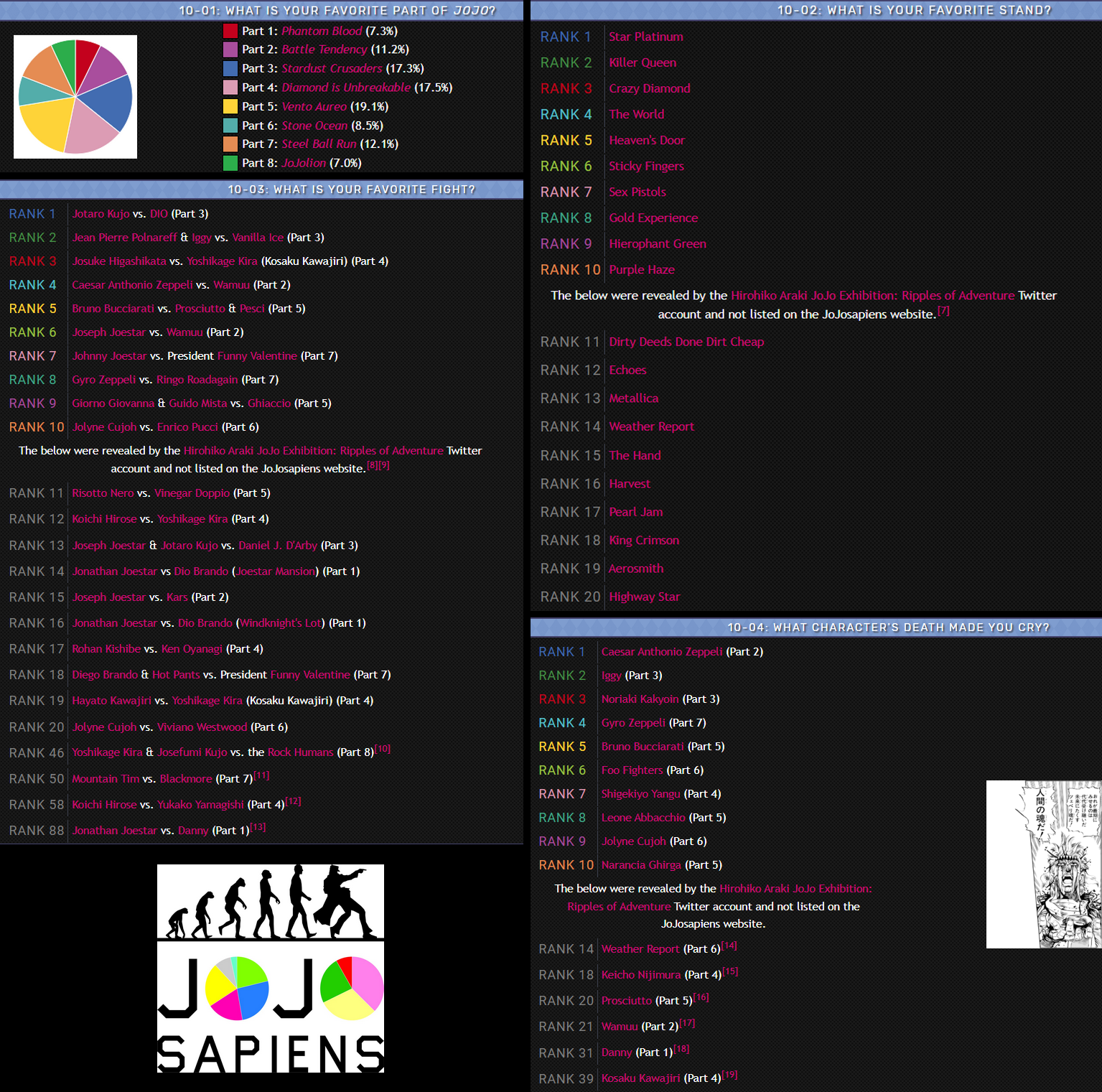Open the JoJolion link
The height and width of the screenshot is (1092, 1102).
[x=304, y=163]
